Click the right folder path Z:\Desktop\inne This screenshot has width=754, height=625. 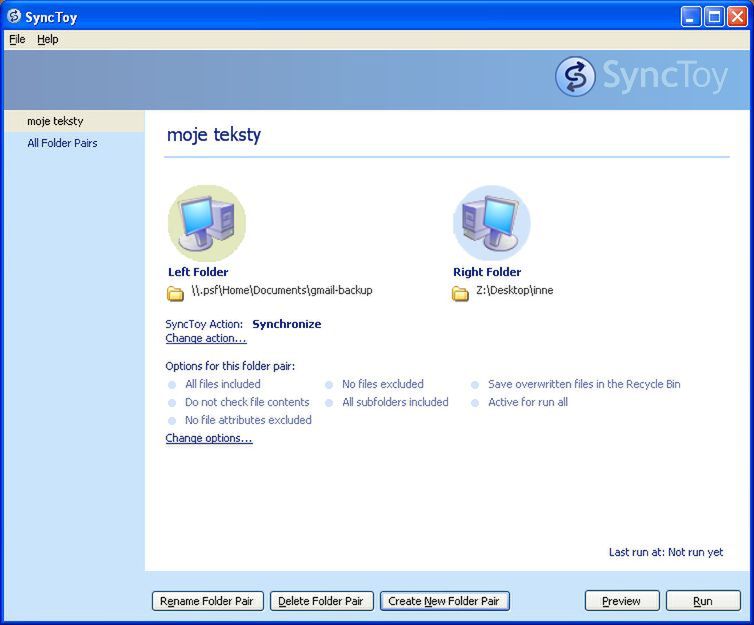coord(515,290)
